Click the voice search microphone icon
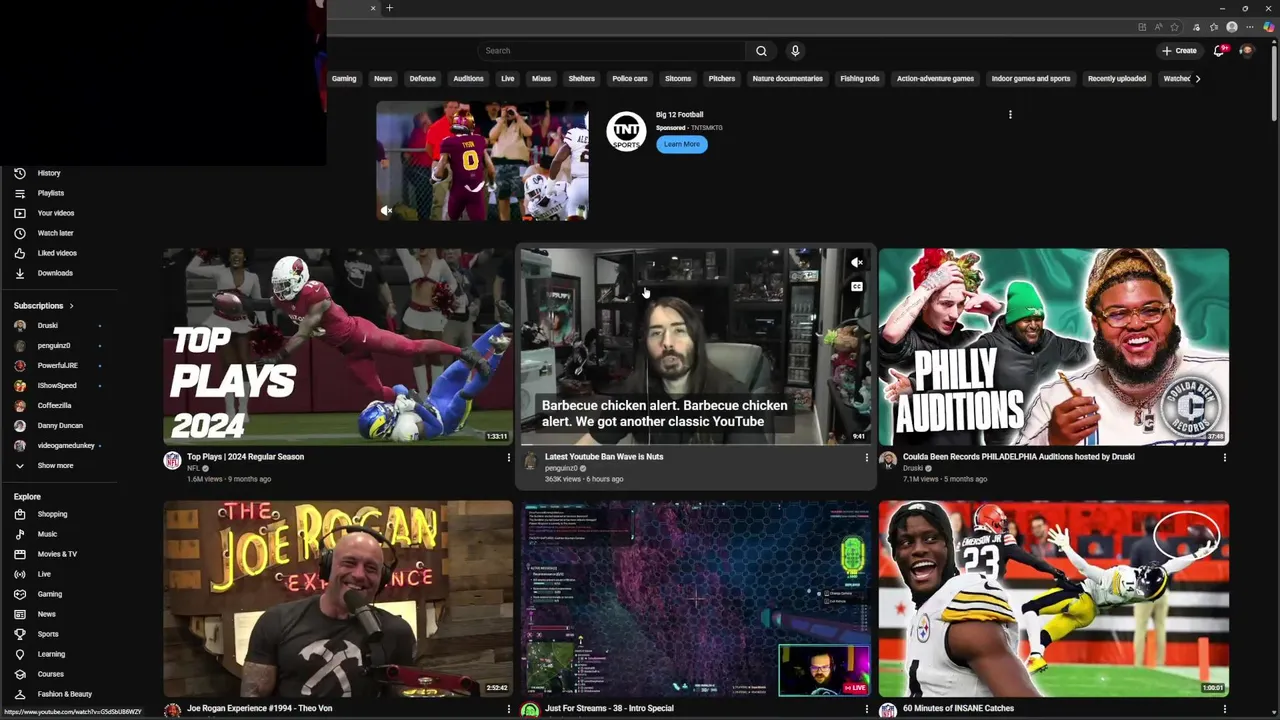Image resolution: width=1280 pixels, height=720 pixels. (795, 51)
